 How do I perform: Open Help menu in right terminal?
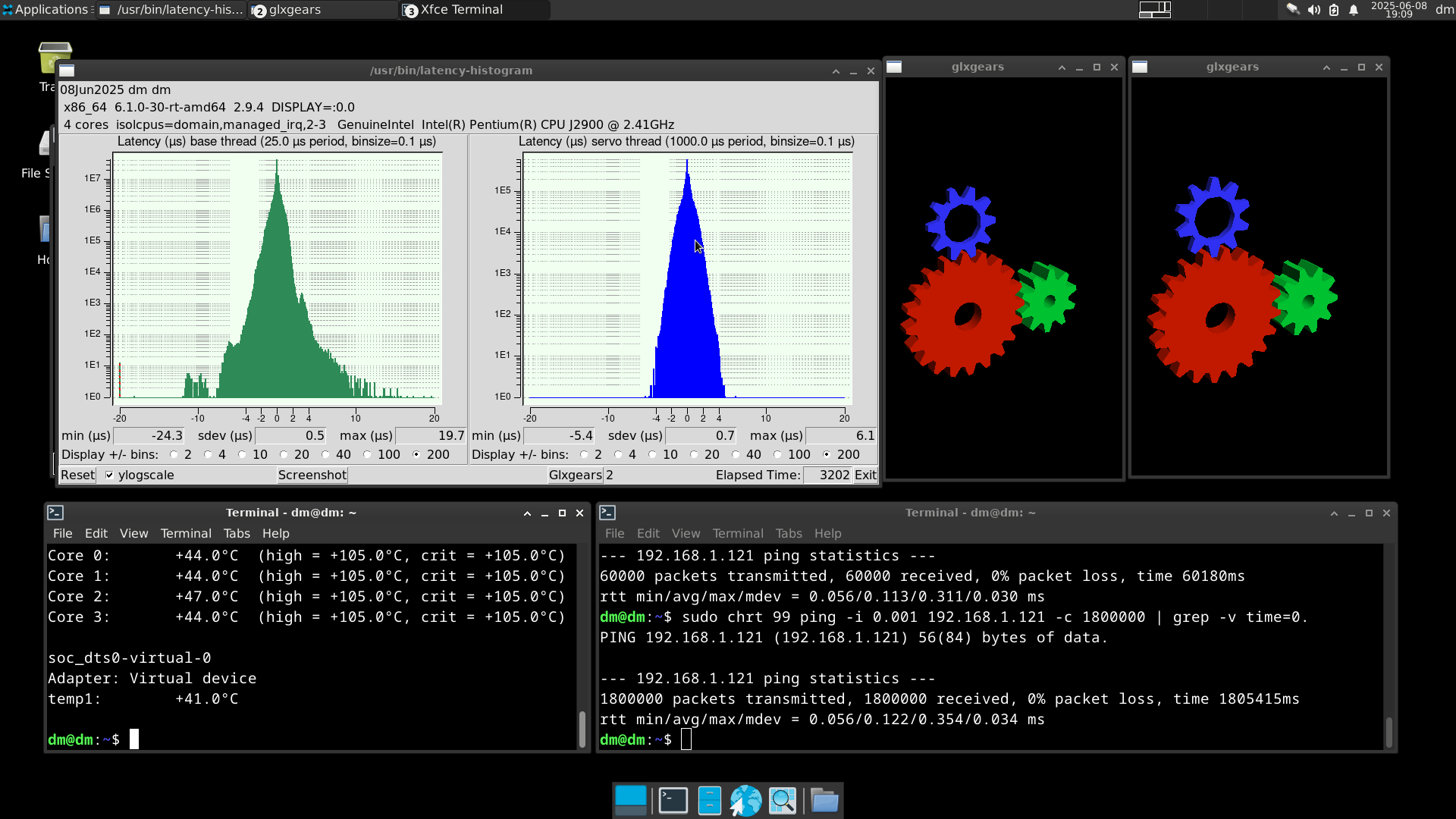pyautogui.click(x=828, y=534)
